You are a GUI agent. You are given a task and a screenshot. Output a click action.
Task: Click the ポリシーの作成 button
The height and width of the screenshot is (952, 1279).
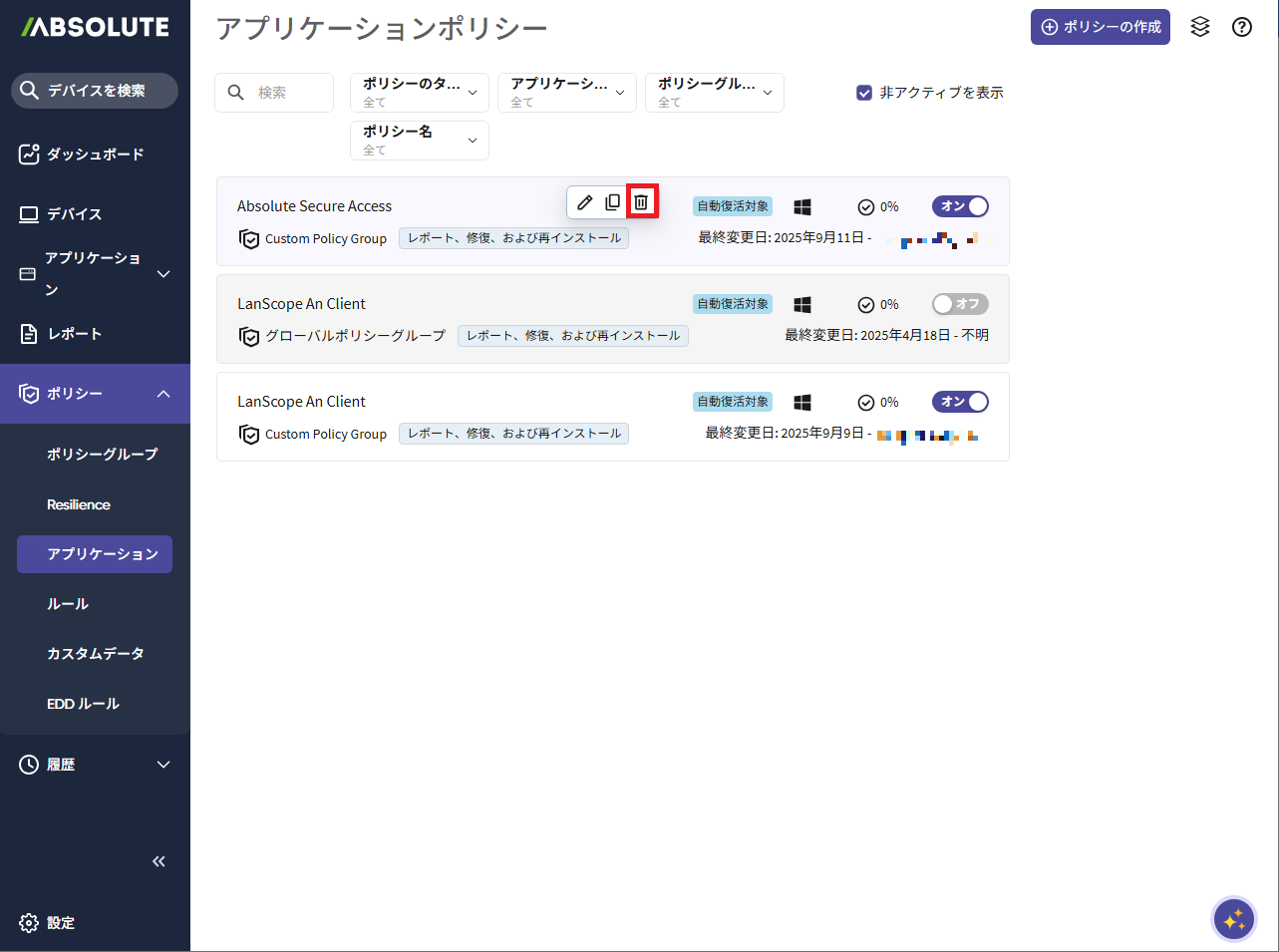click(x=1101, y=27)
